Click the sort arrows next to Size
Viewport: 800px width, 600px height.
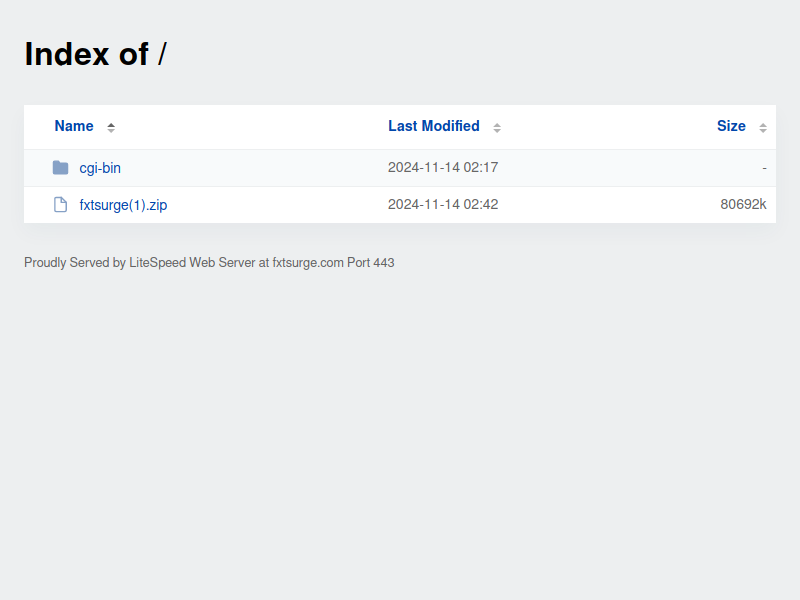pyautogui.click(x=763, y=127)
